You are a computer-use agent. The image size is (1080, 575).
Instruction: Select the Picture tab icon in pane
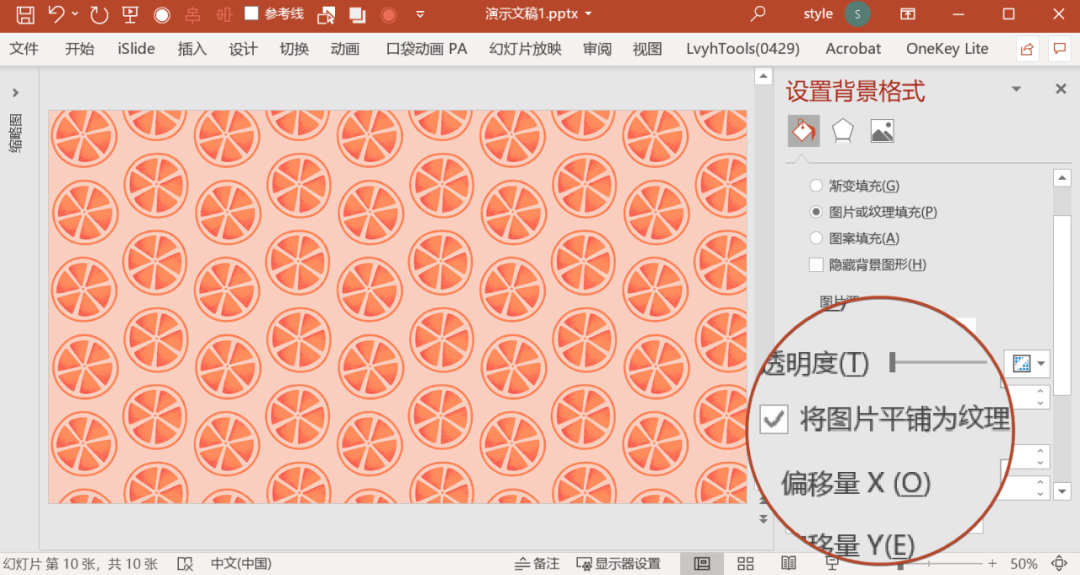coord(882,131)
